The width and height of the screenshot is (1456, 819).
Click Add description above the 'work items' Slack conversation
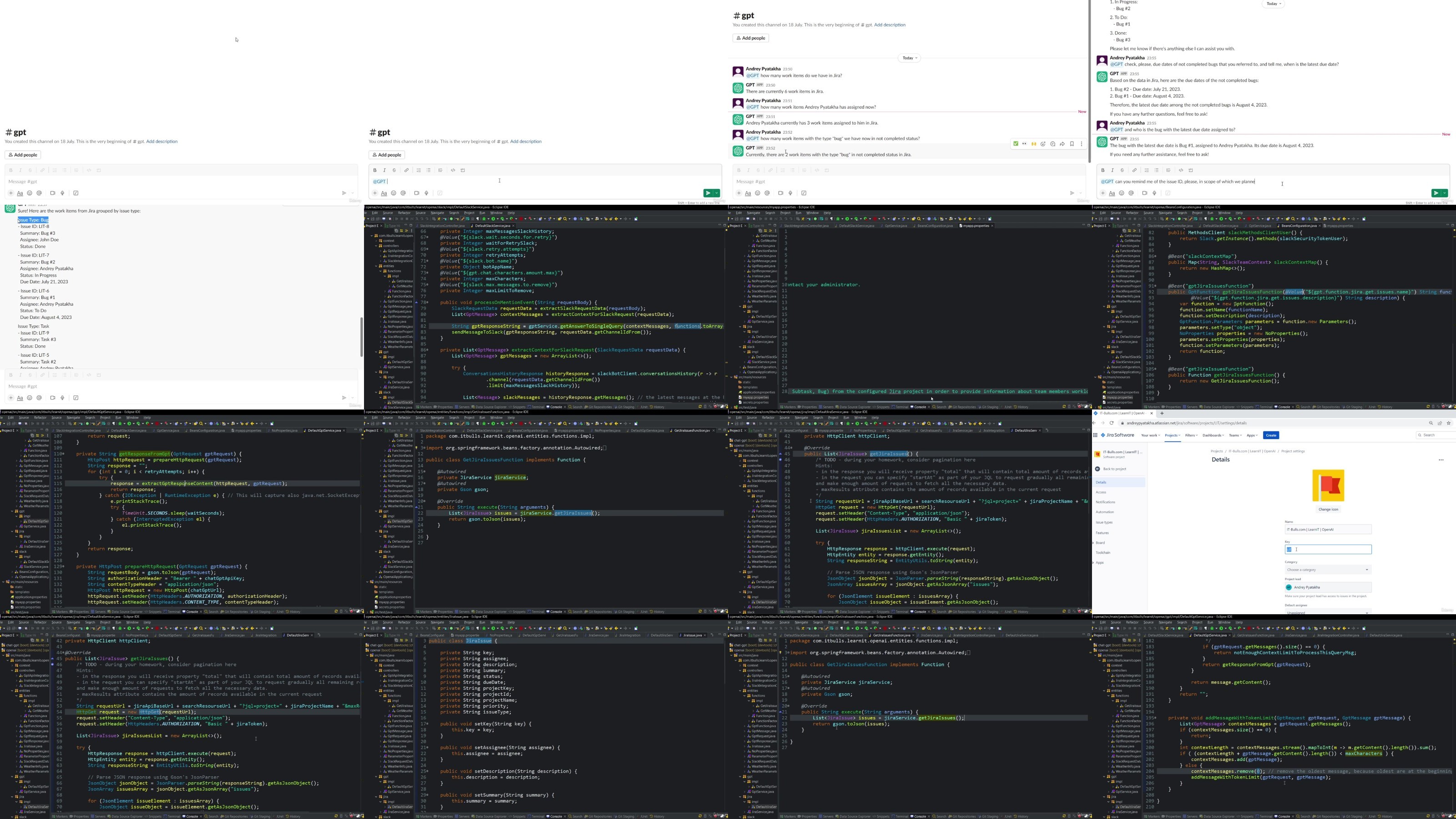pos(890,25)
